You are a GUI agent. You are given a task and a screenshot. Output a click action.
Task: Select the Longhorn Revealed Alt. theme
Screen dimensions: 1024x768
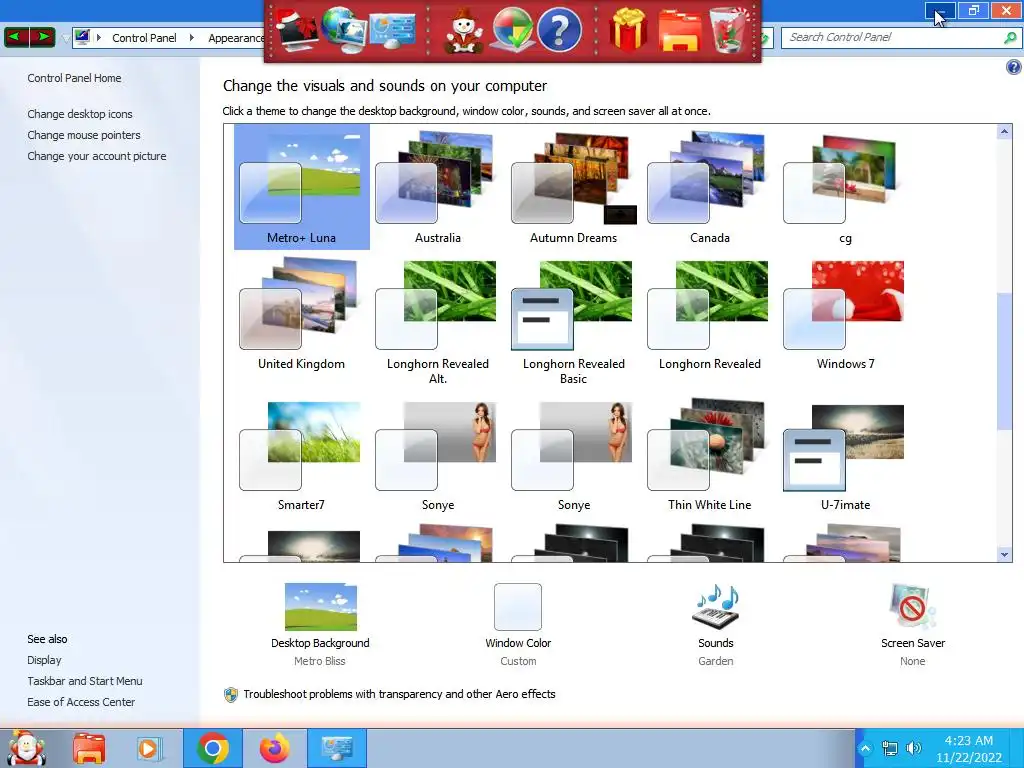[438, 322]
